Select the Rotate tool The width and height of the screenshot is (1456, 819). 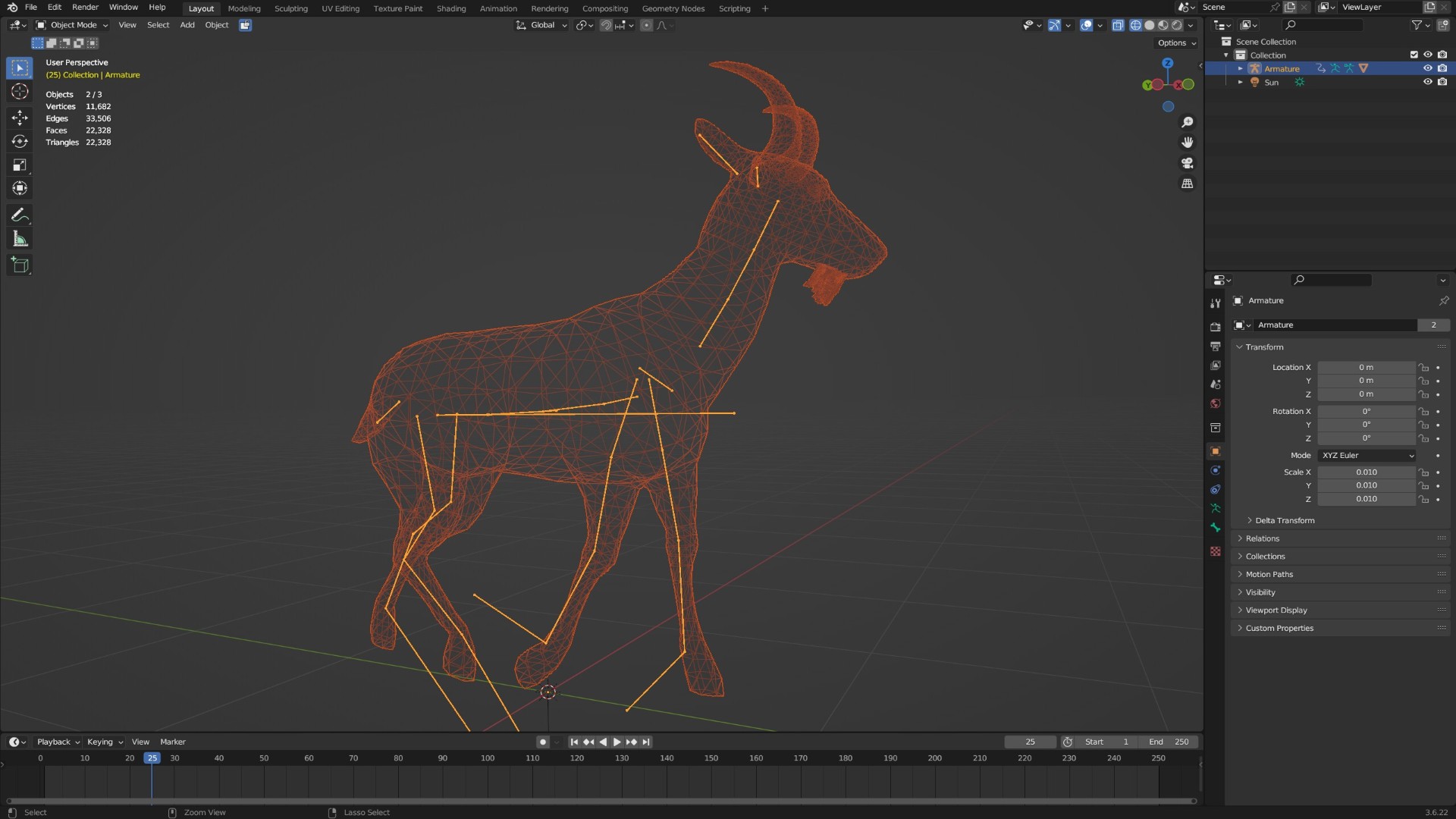[20, 141]
